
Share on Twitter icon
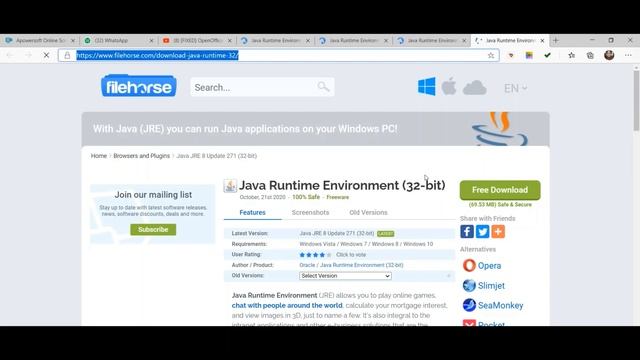[482, 231]
